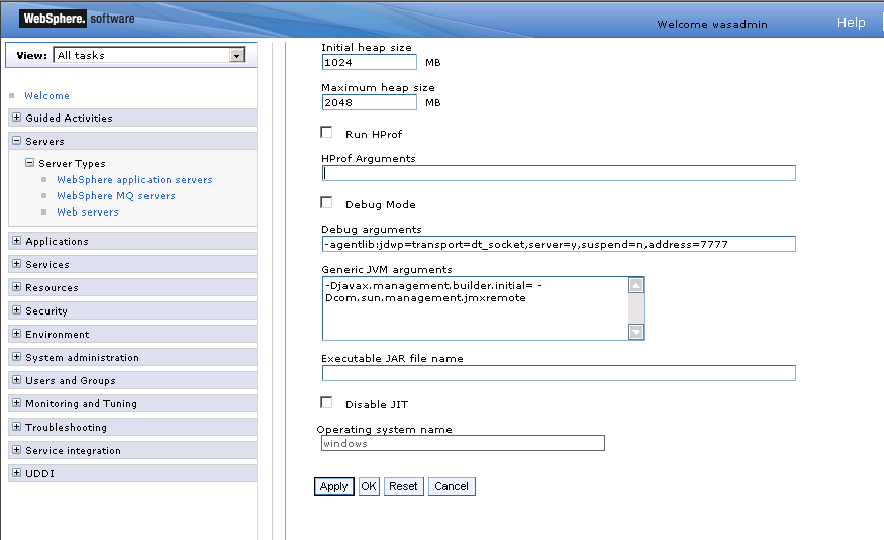The width and height of the screenshot is (884, 540).
Task: Expand the Security section
Action: tap(16, 310)
